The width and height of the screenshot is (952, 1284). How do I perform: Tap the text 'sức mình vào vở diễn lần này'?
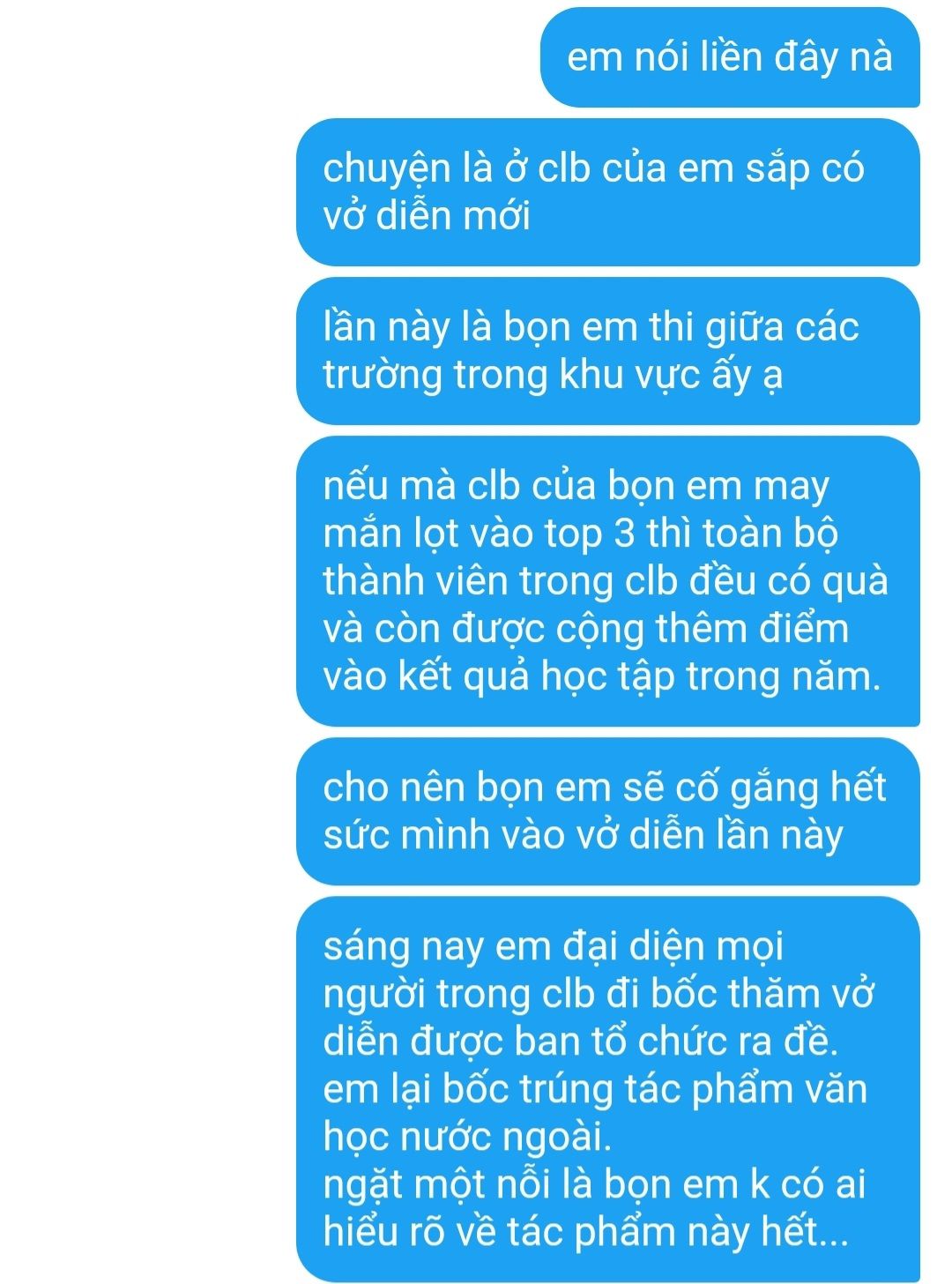(584, 836)
